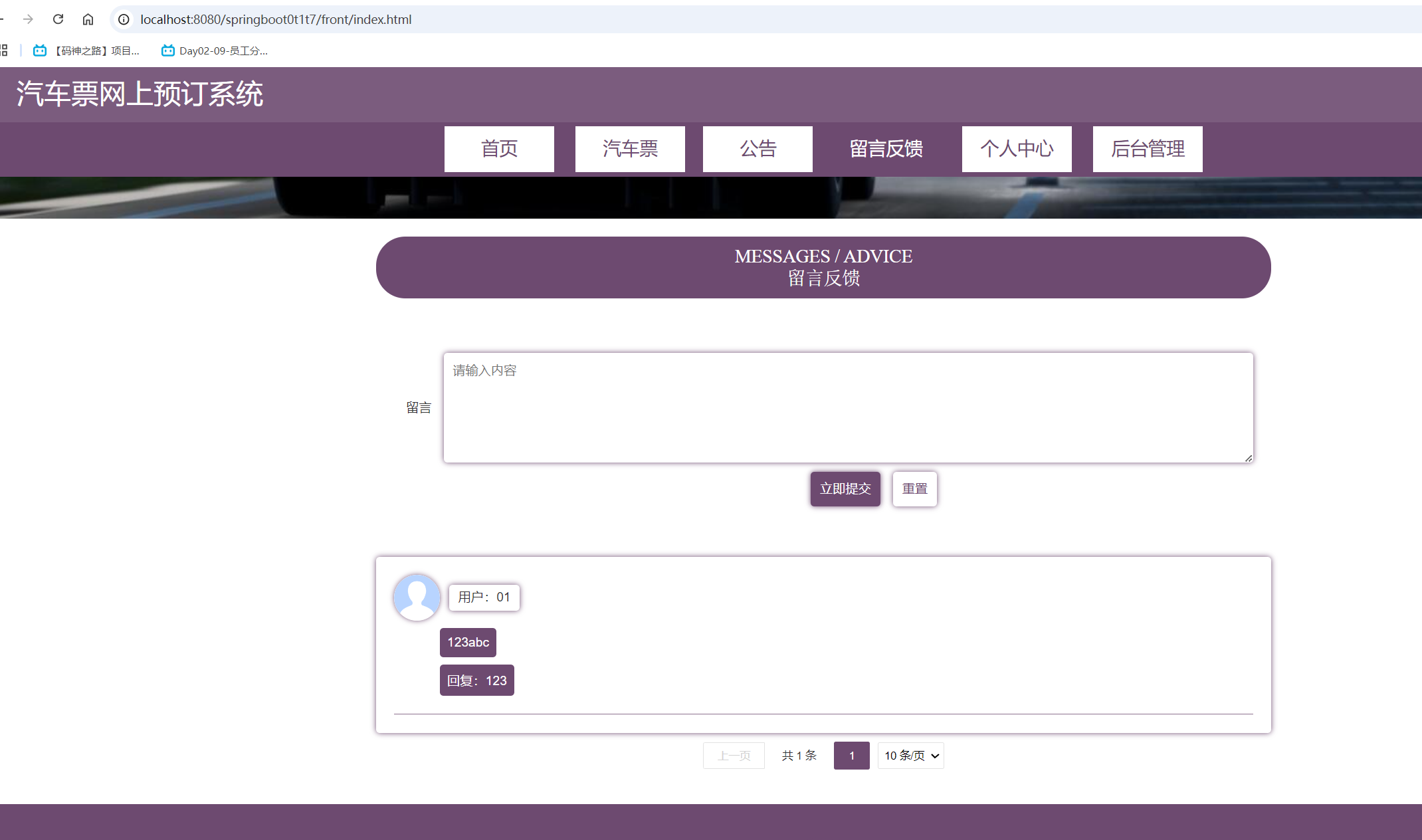Image resolution: width=1422 pixels, height=840 pixels.
Task: Click the 上一页 previous page button
Action: pos(734,756)
